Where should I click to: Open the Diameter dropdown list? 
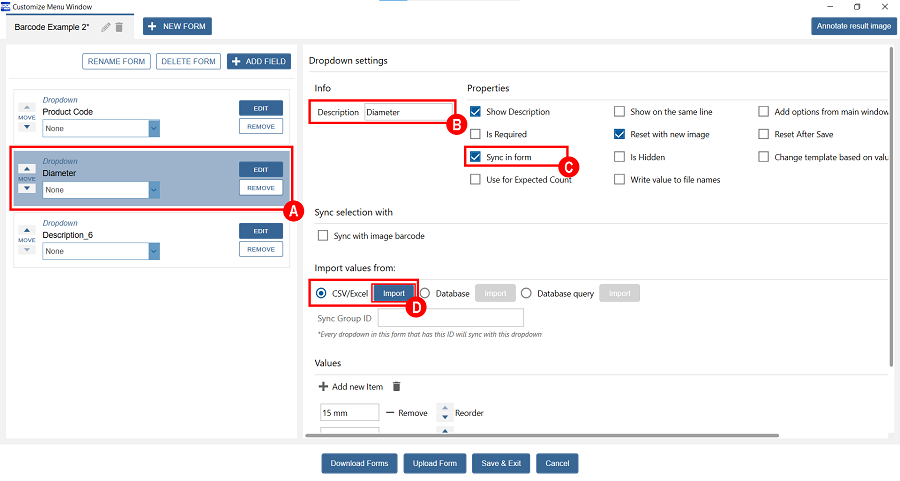[154, 190]
